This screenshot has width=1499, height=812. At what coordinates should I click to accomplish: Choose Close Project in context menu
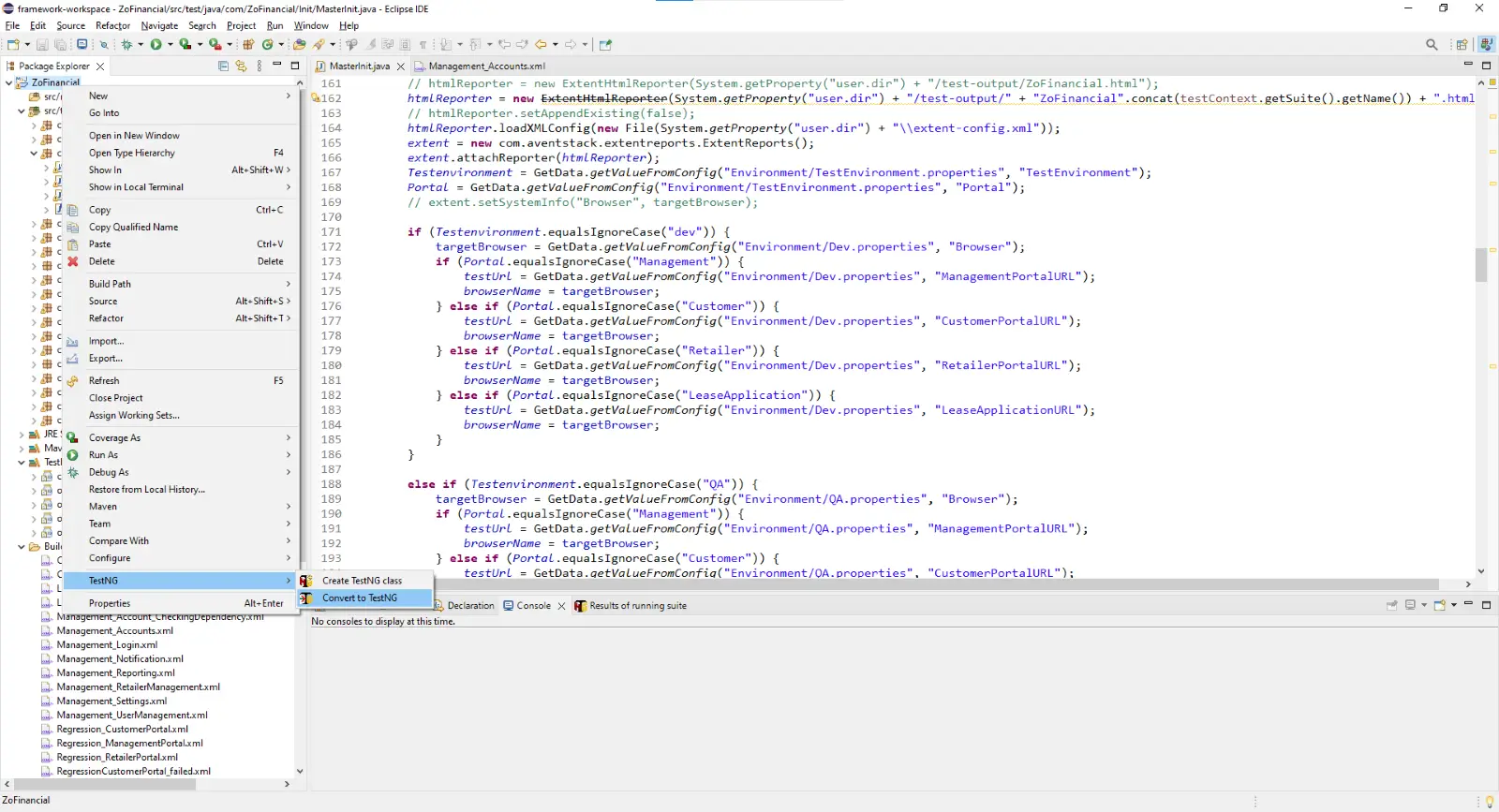click(180, 398)
